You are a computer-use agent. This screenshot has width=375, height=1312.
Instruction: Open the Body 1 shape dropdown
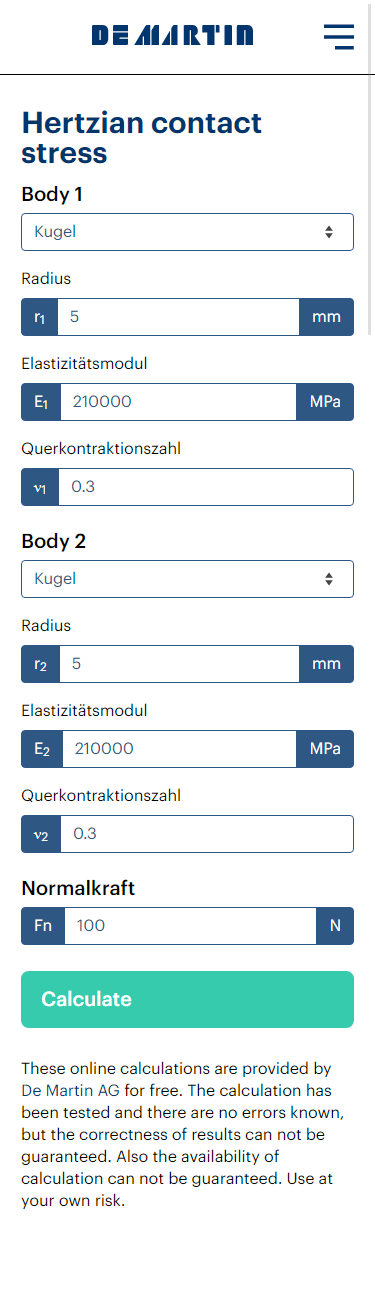(x=187, y=232)
